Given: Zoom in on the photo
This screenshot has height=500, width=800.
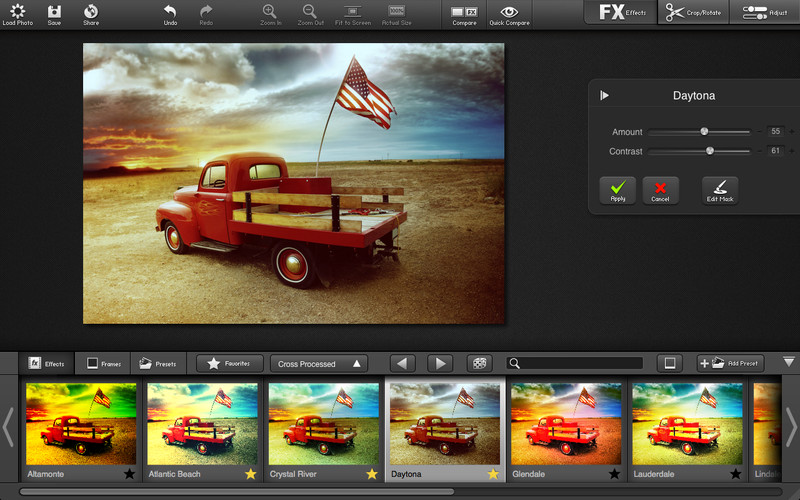Looking at the screenshot, I should tap(269, 11).
